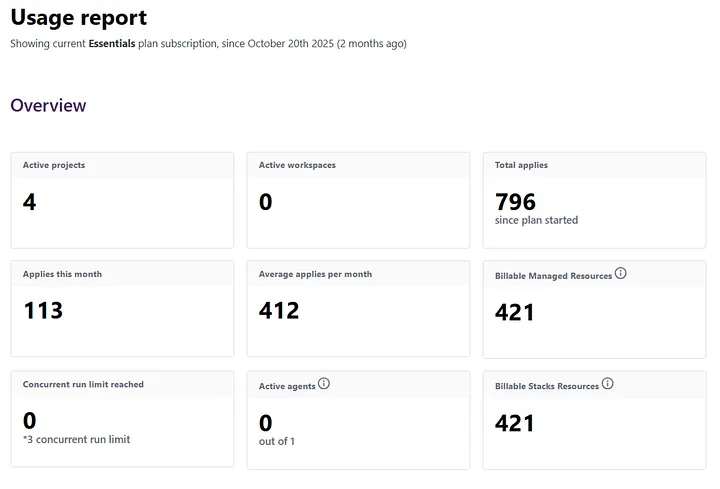720x489 pixels.
Task: Select the 412 average applies value
Action: pyautogui.click(x=279, y=310)
